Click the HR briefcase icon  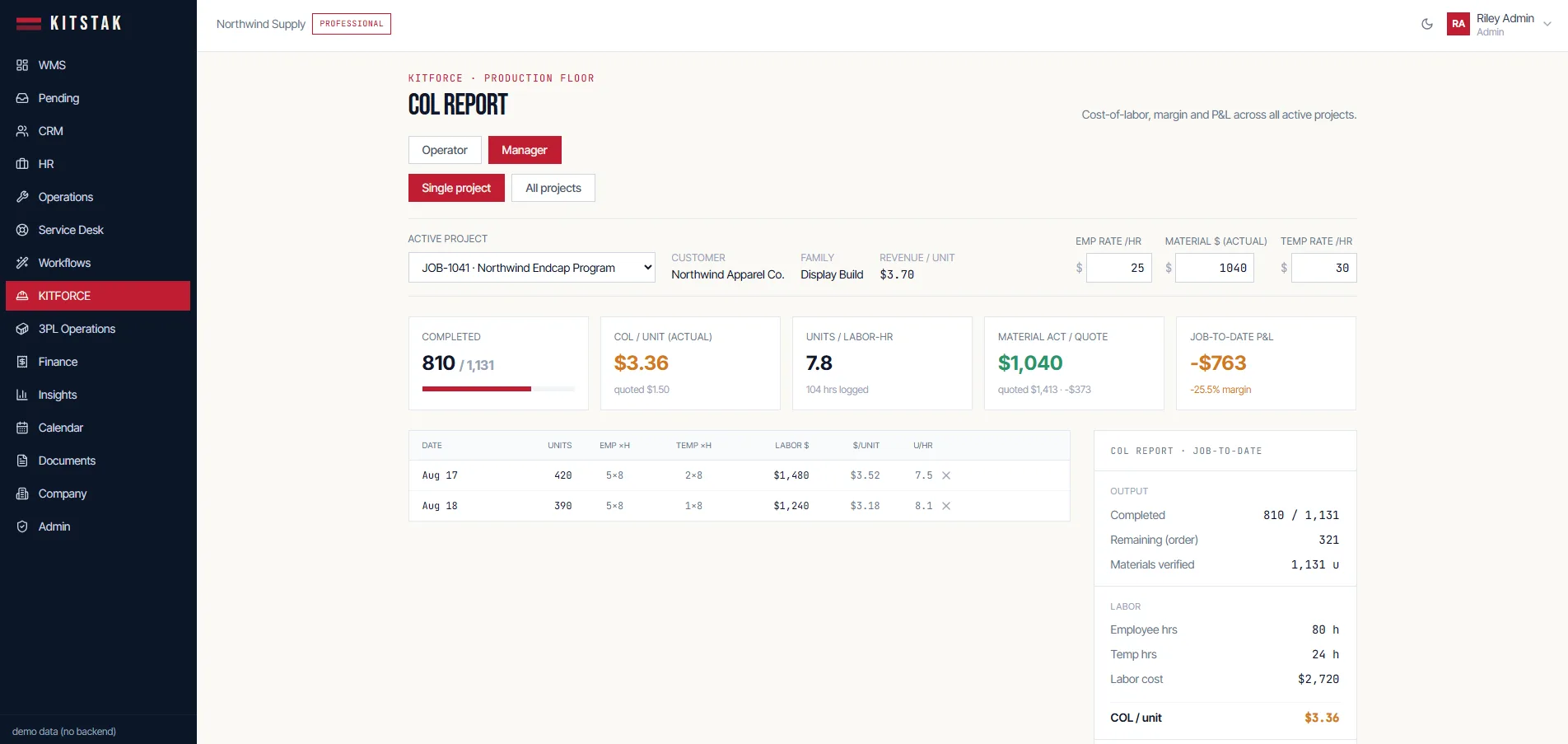click(x=22, y=164)
